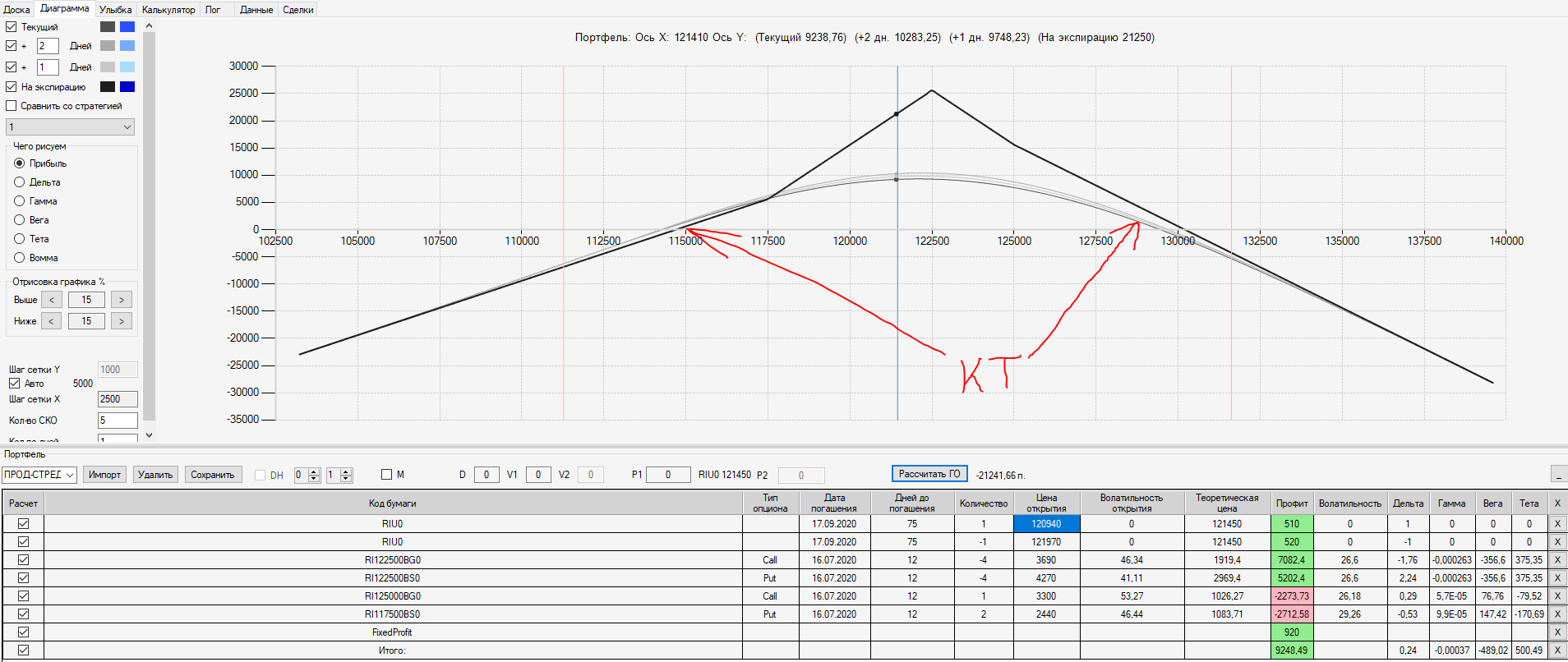
Task: Pick the dark blue swatch for На экспирацию
Action: 127,86
